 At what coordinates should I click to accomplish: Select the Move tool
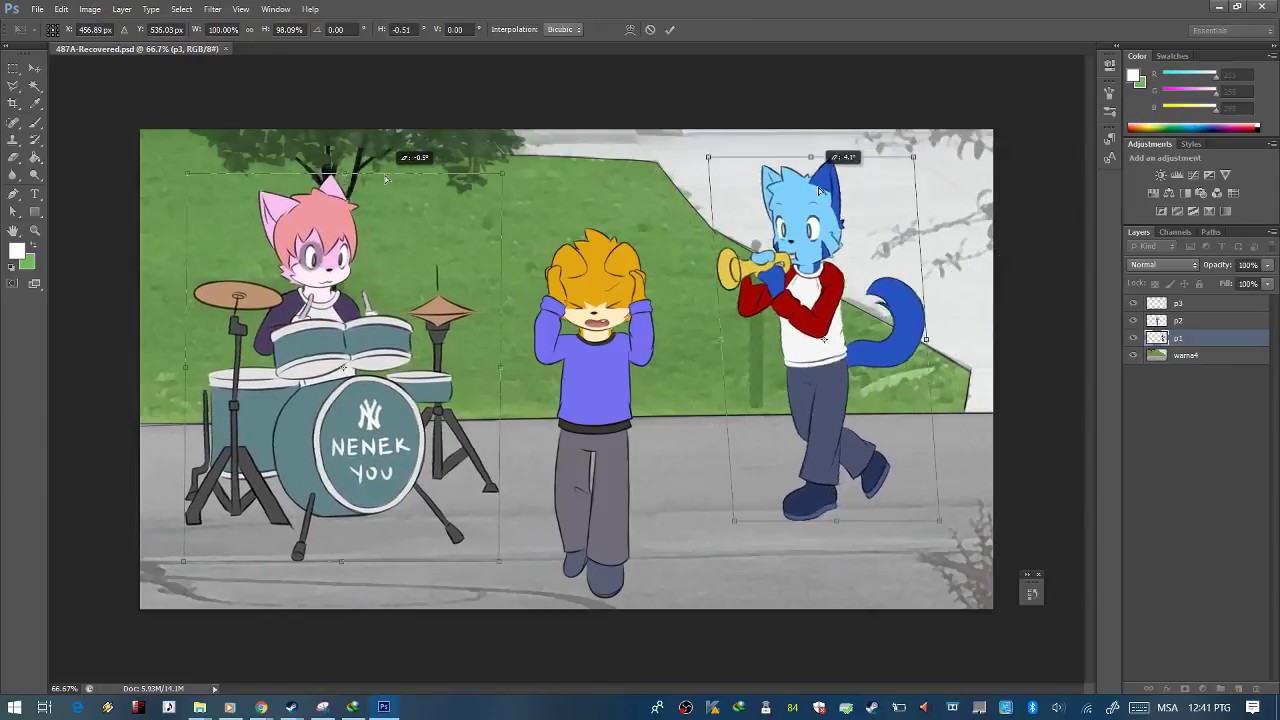pos(34,68)
